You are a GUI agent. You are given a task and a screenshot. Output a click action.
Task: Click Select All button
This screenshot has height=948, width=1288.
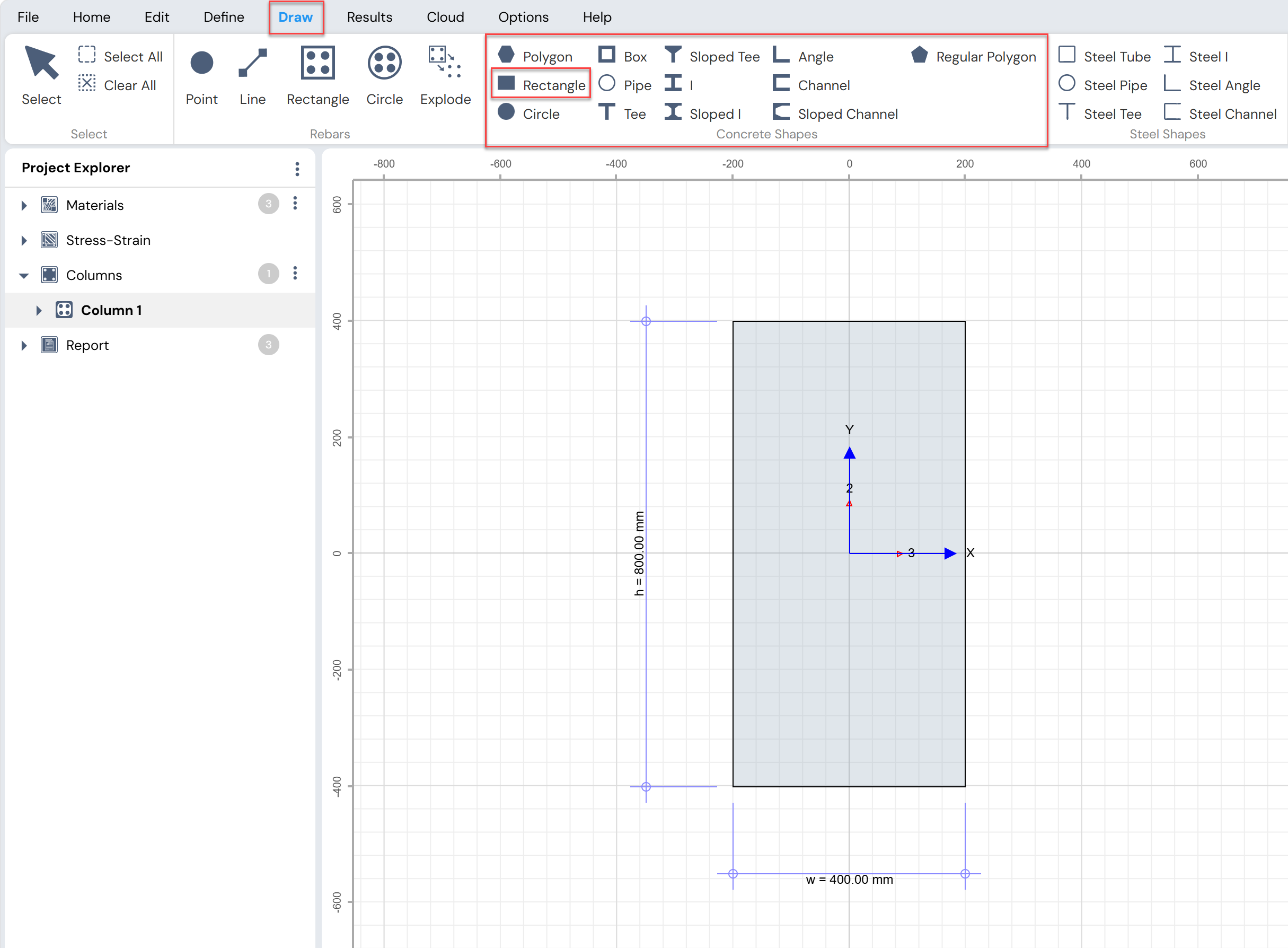click(120, 56)
